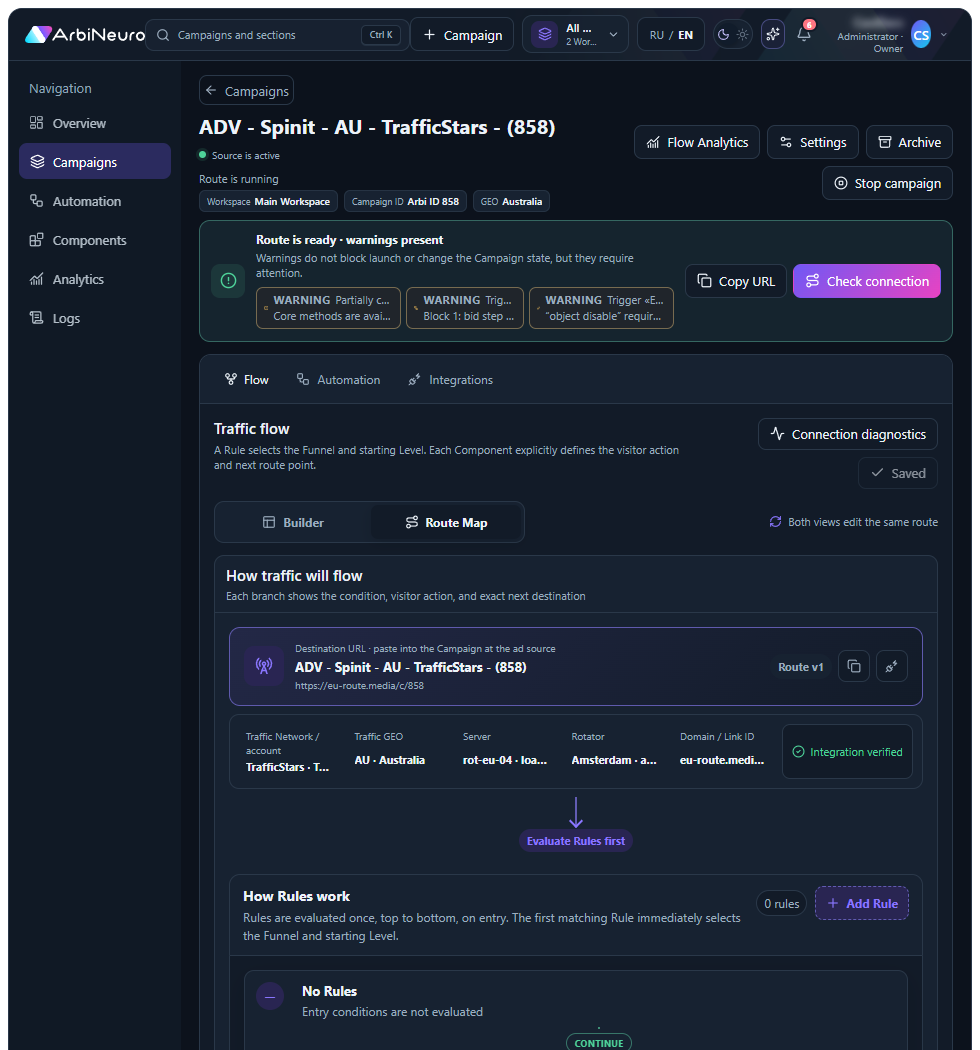Image resolution: width=980 pixels, height=1050 pixels.
Task: Open the object disable warning chip
Action: (x=602, y=308)
